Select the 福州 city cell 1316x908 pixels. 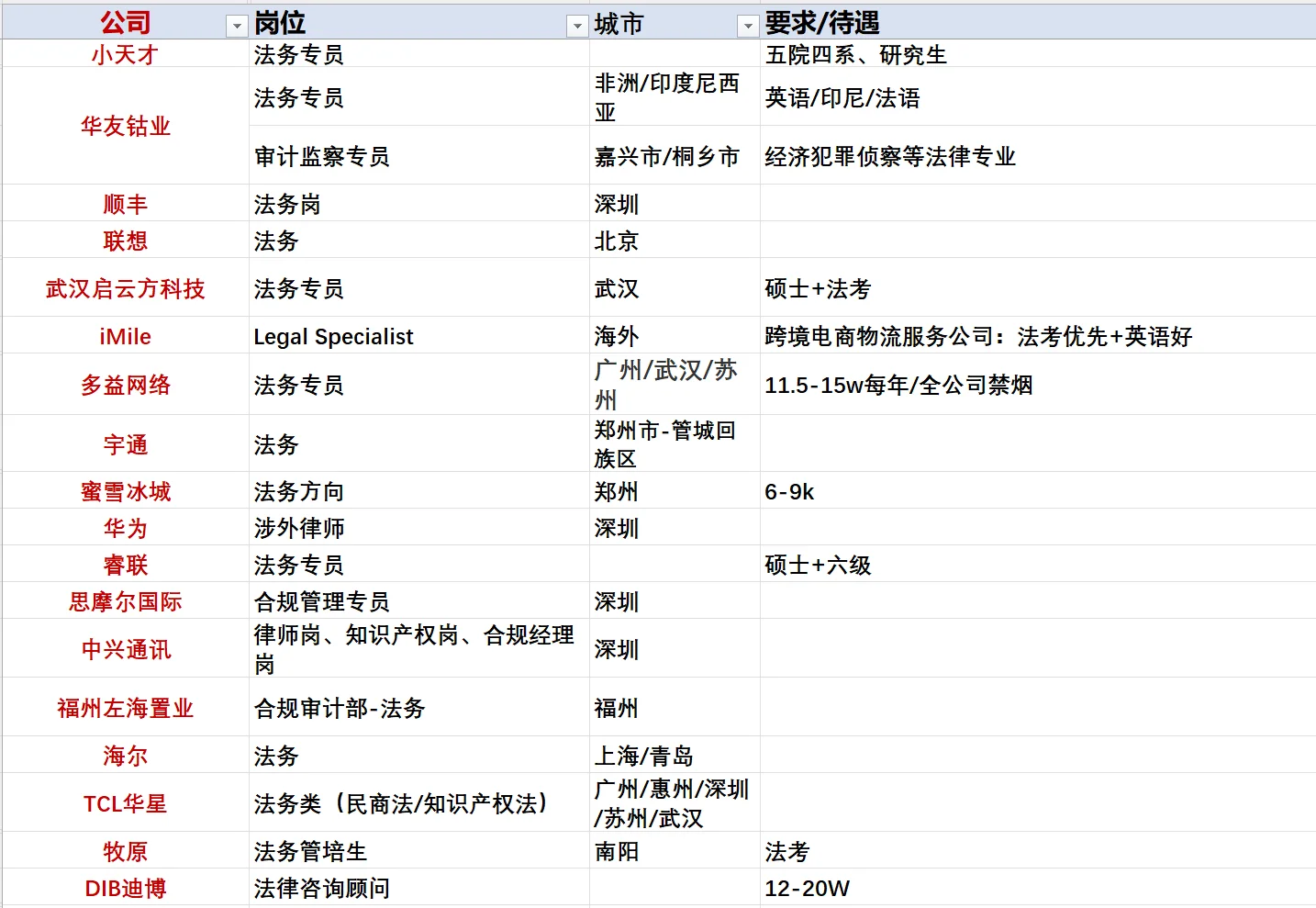coord(675,708)
